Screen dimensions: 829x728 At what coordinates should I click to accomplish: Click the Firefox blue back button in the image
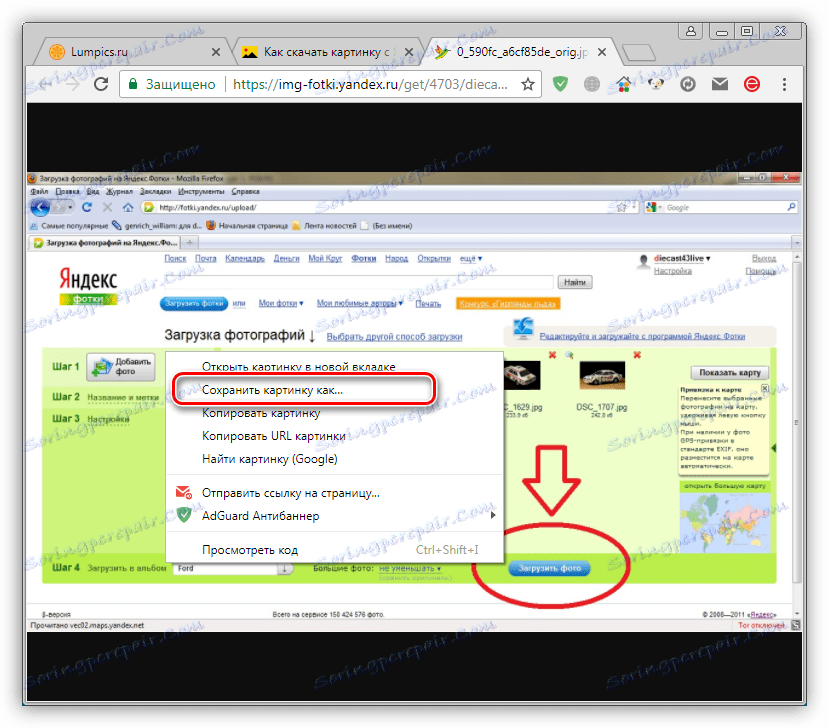click(x=41, y=207)
